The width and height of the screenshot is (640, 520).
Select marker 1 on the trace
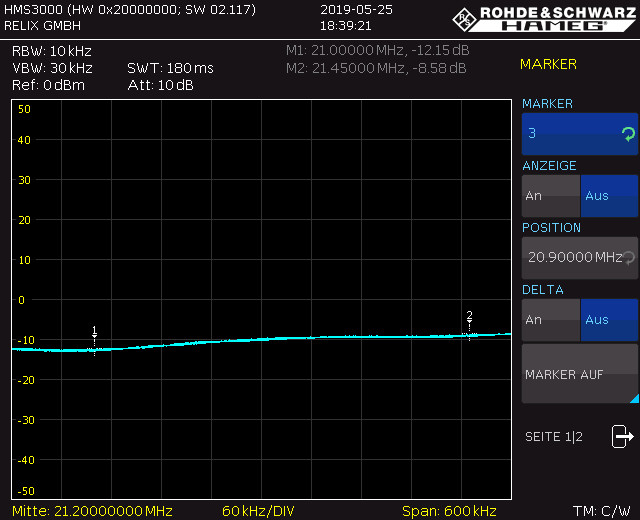[94, 340]
